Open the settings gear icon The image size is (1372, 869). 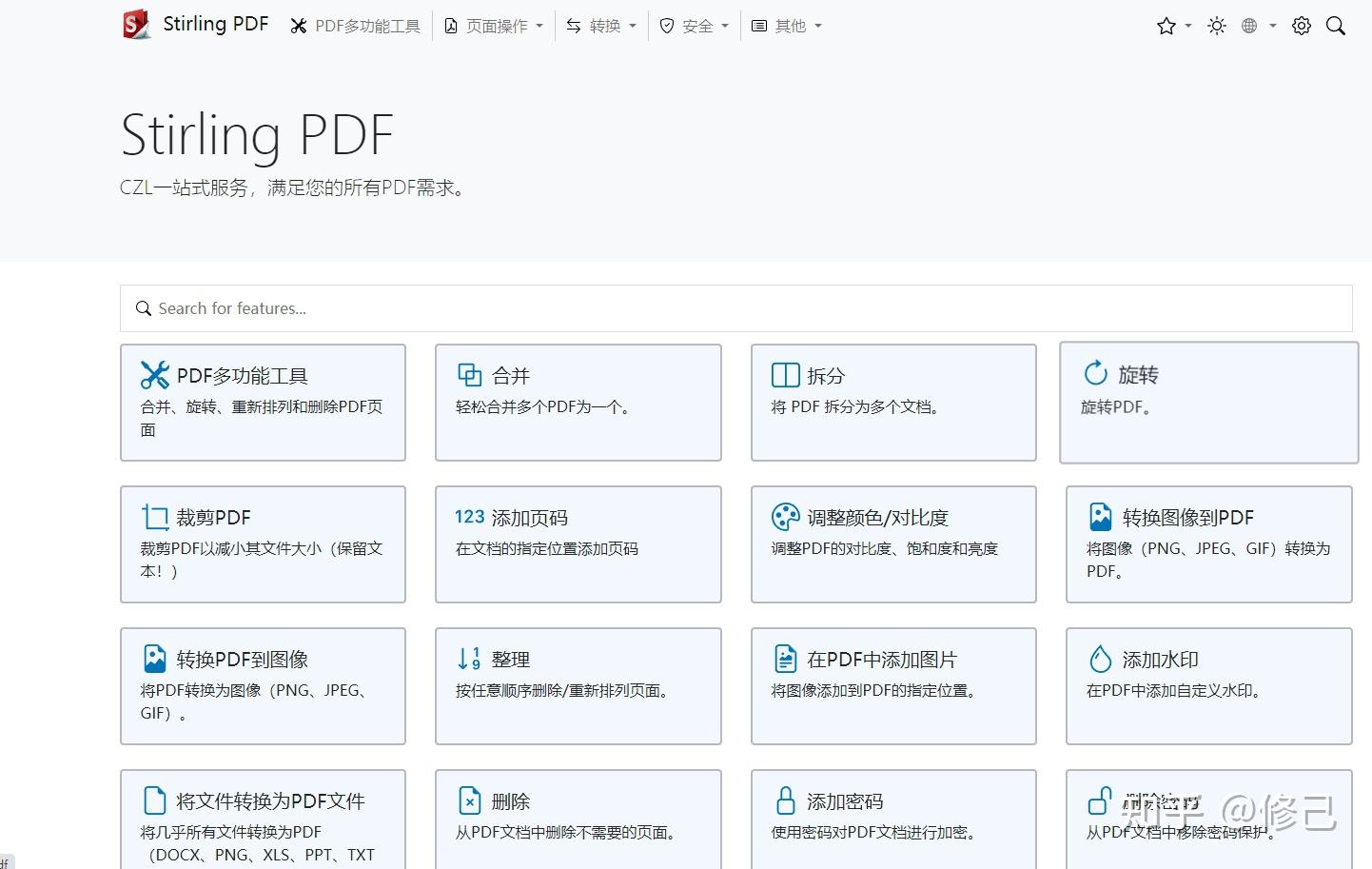[x=1301, y=26]
